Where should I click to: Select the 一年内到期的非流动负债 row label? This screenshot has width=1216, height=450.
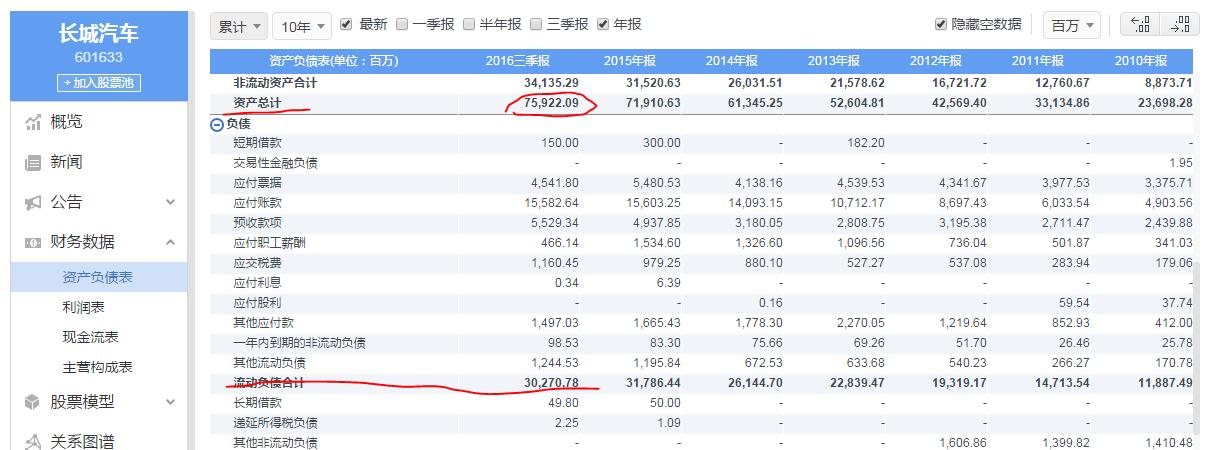[x=300, y=342]
